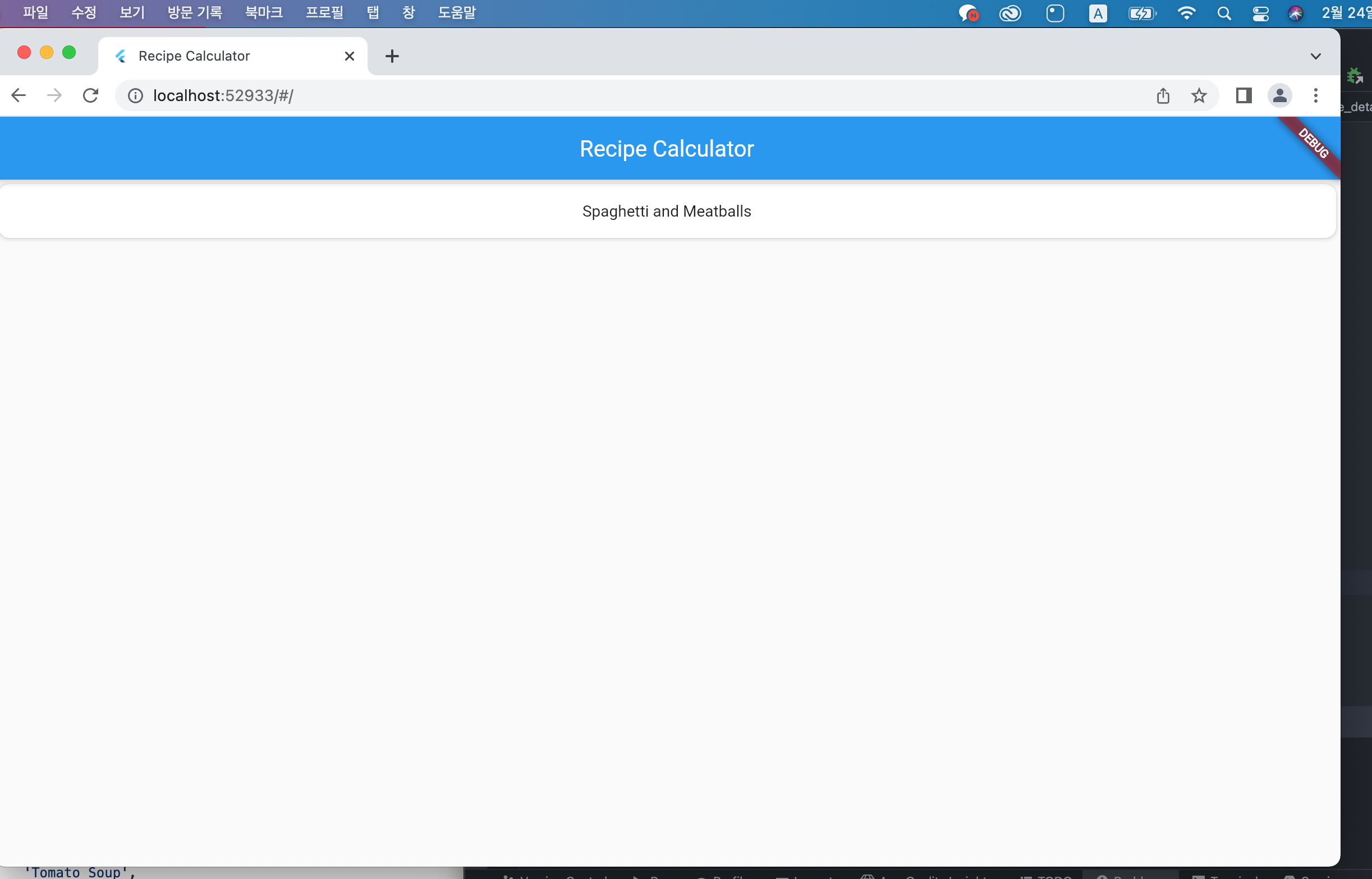Open a new tab with plus button
This screenshot has width=1372, height=879.
[392, 56]
